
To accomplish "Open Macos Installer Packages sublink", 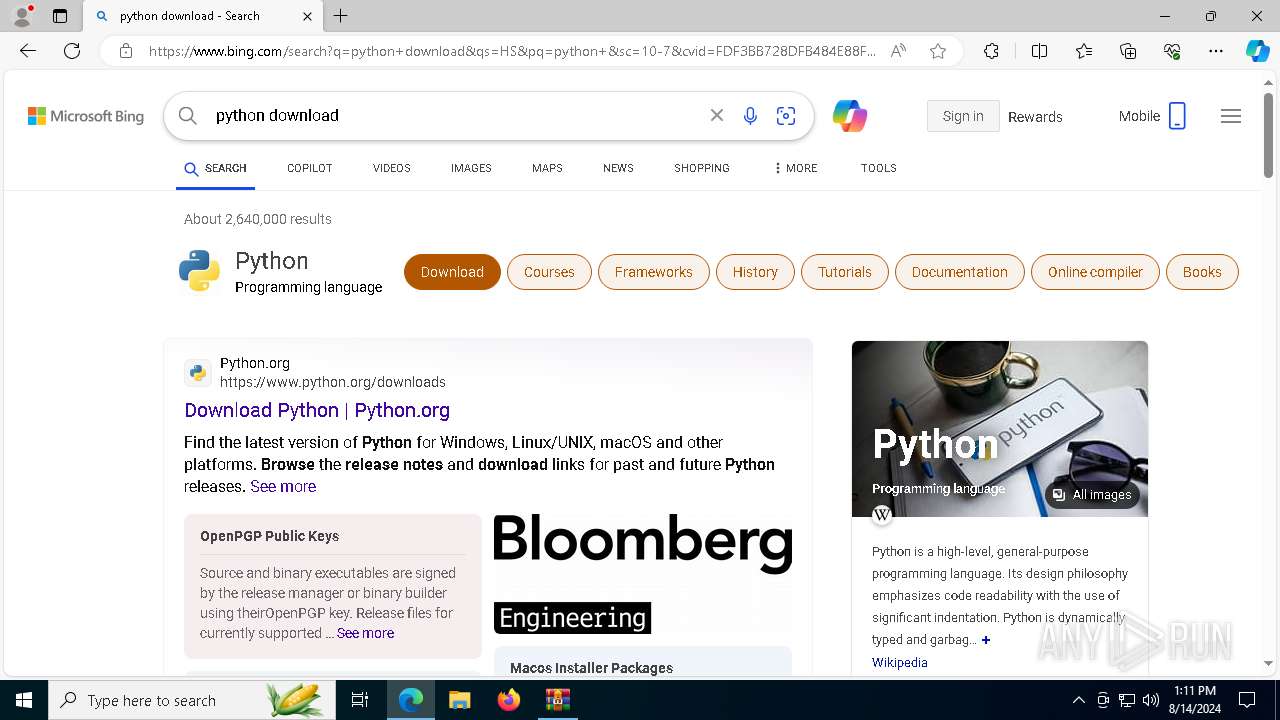I will (591, 667).
